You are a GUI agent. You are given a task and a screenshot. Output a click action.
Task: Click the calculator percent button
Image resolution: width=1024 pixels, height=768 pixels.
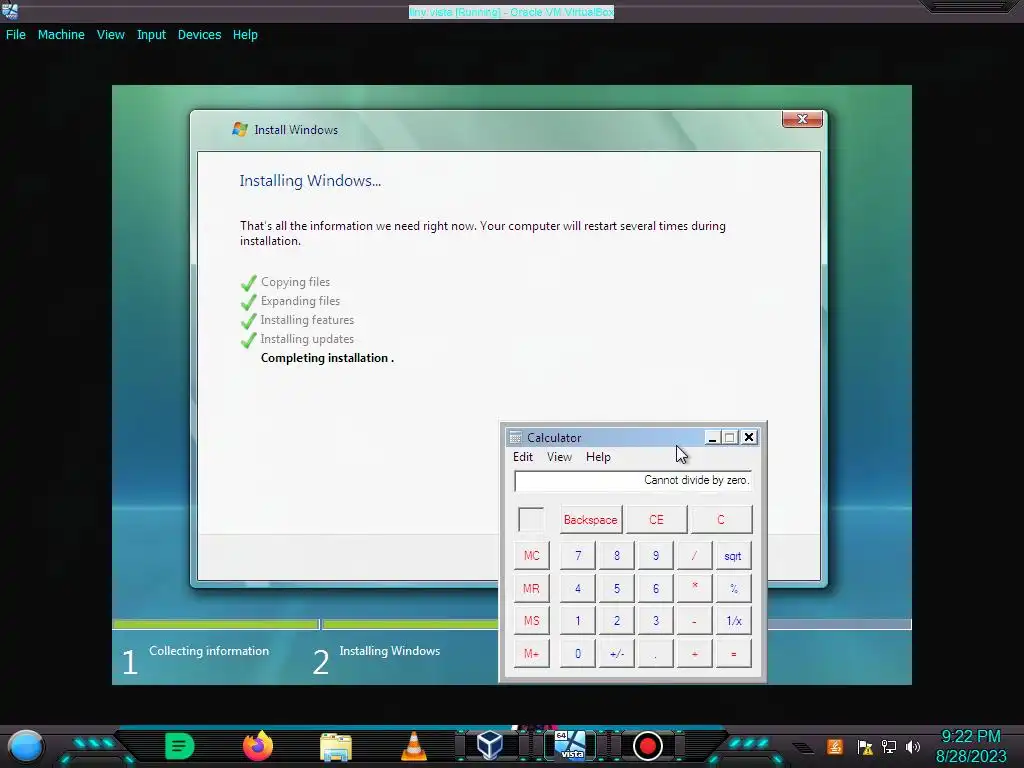(733, 588)
